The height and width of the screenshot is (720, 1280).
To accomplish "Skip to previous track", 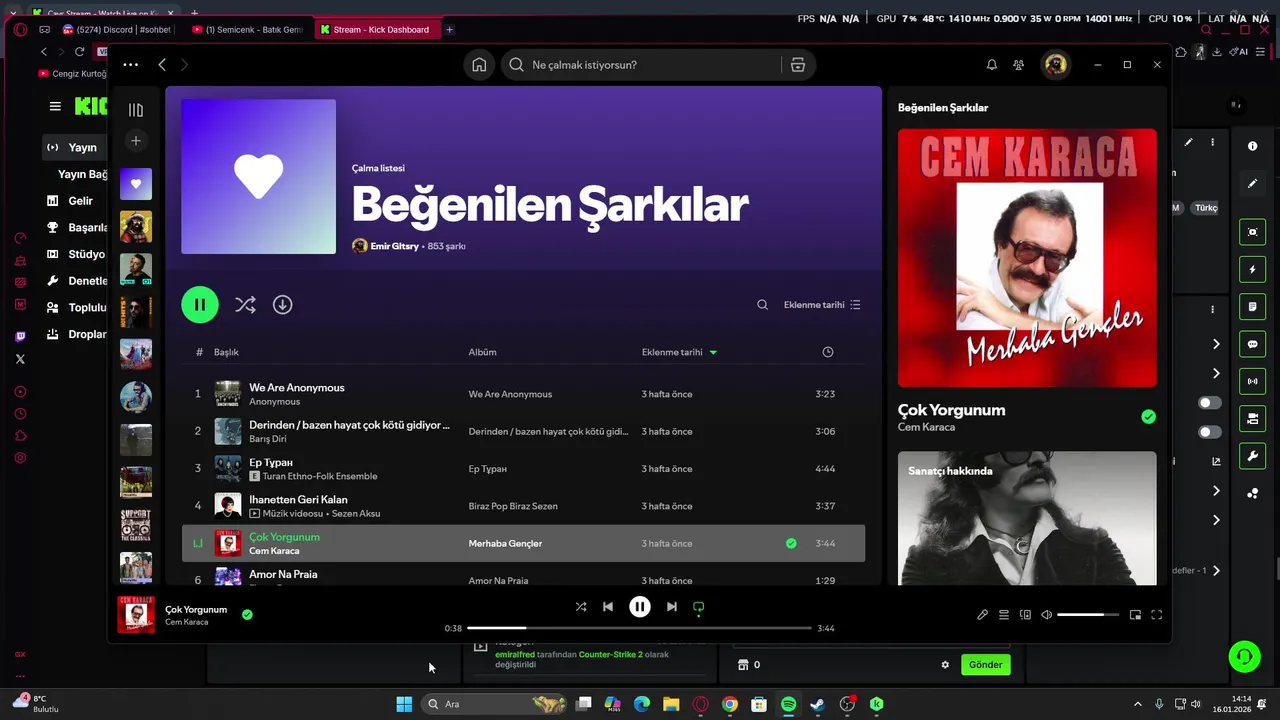I will click(608, 606).
